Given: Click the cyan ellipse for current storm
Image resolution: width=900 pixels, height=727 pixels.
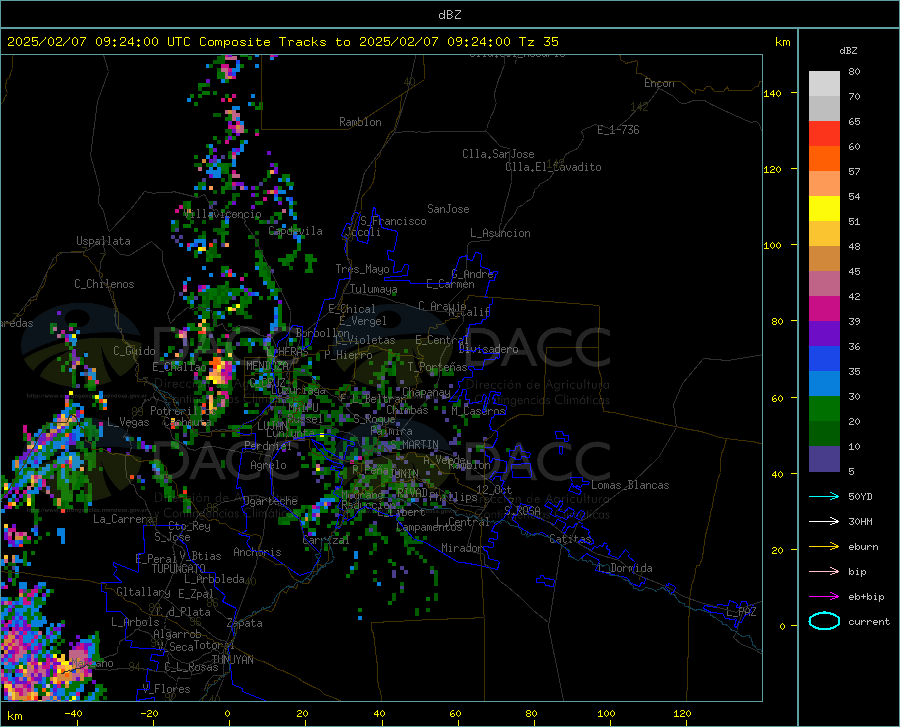Looking at the screenshot, I should pyautogui.click(x=824, y=621).
